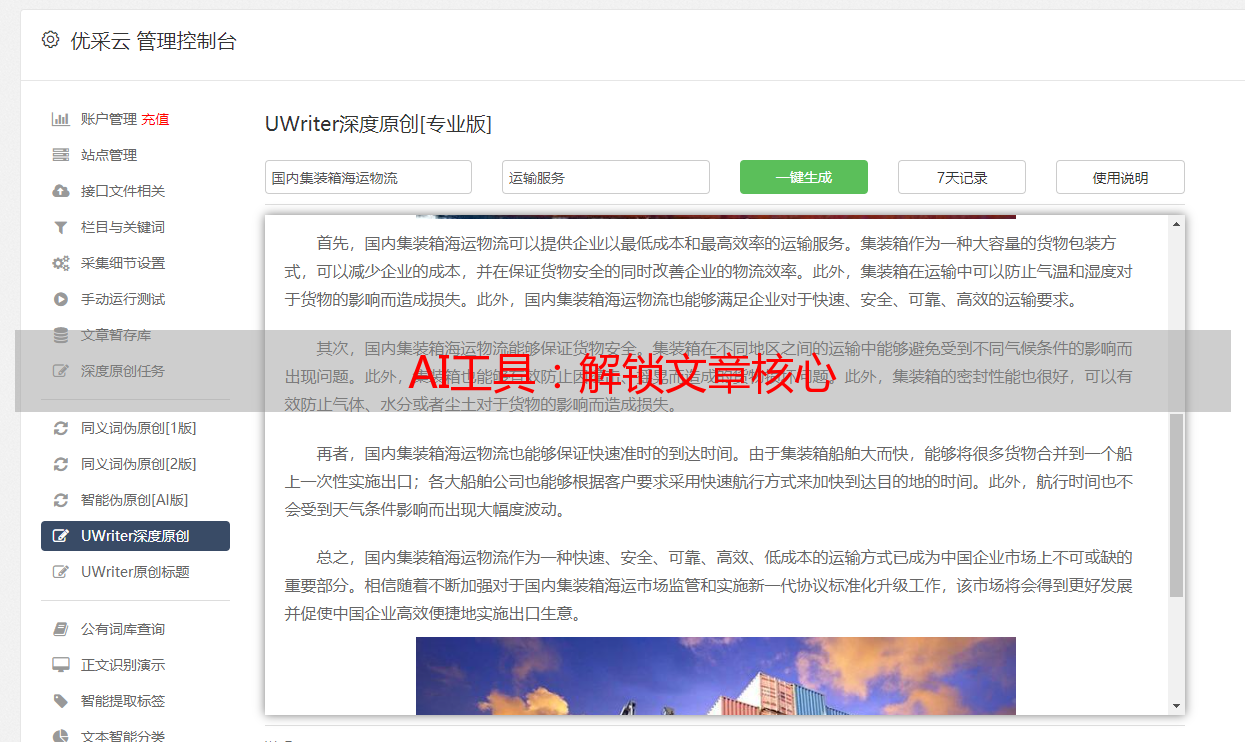Viewport: 1245px width, 742px height.
Task: Click the article scrollbar up arrow
Action: click(1176, 224)
